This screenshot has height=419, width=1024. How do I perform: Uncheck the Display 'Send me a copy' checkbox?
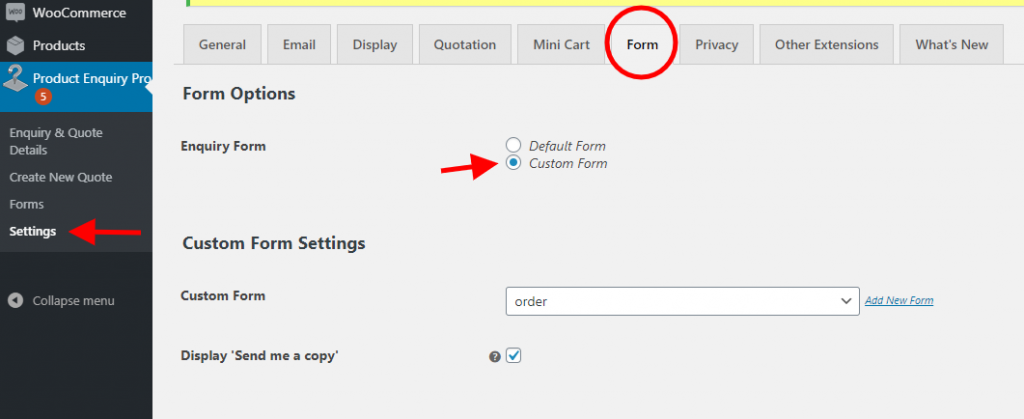click(514, 356)
